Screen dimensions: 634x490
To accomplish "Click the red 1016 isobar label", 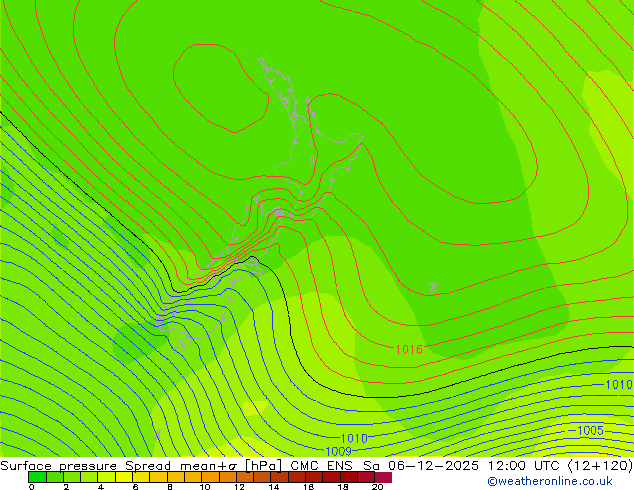I will [x=409, y=349].
